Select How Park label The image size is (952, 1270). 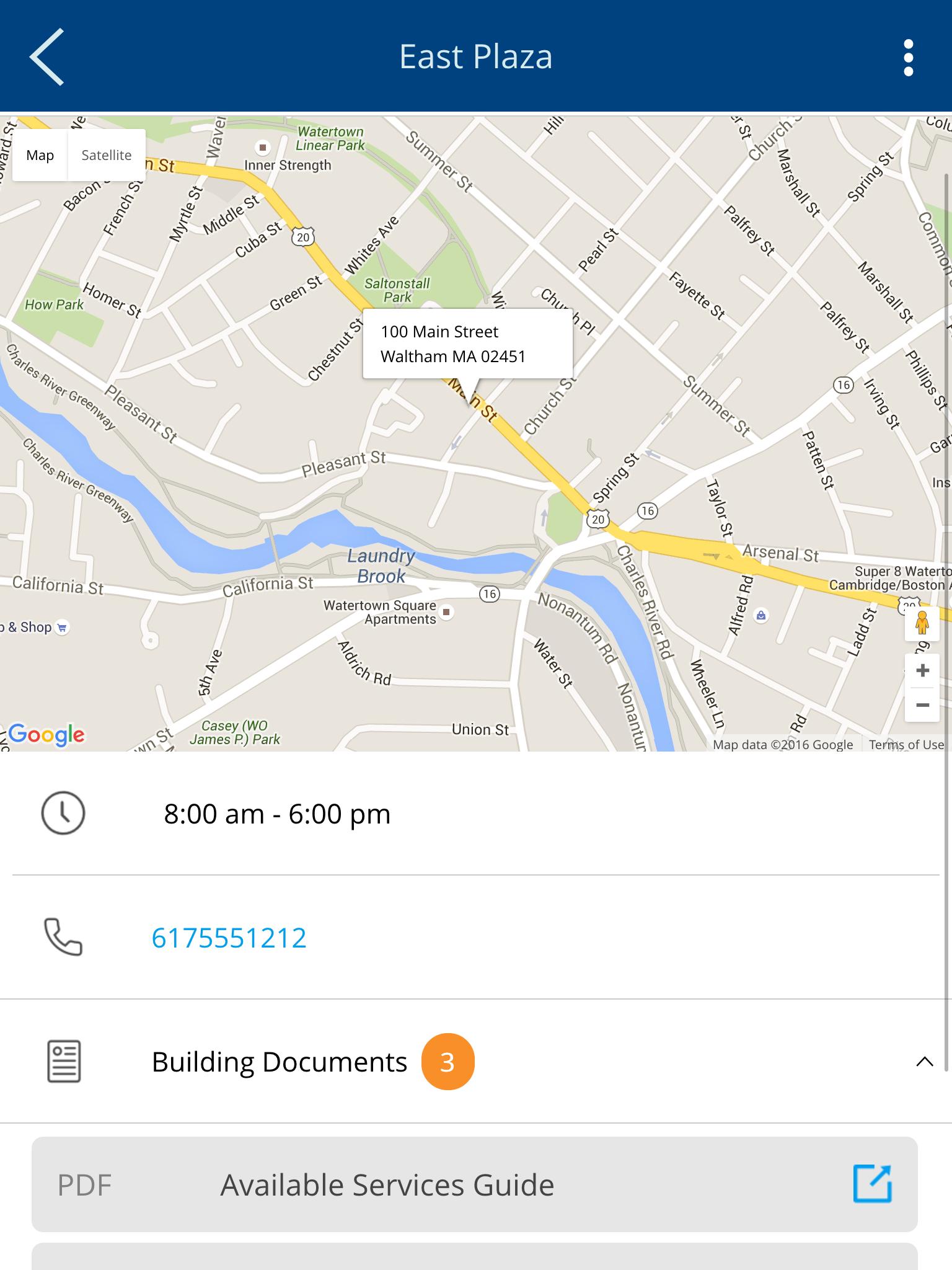(x=54, y=304)
